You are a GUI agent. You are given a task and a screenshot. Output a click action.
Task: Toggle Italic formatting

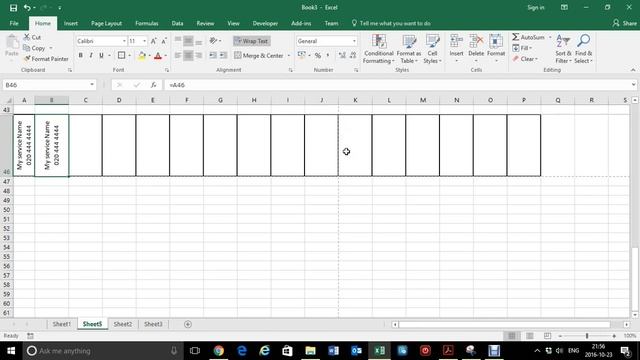(91, 56)
